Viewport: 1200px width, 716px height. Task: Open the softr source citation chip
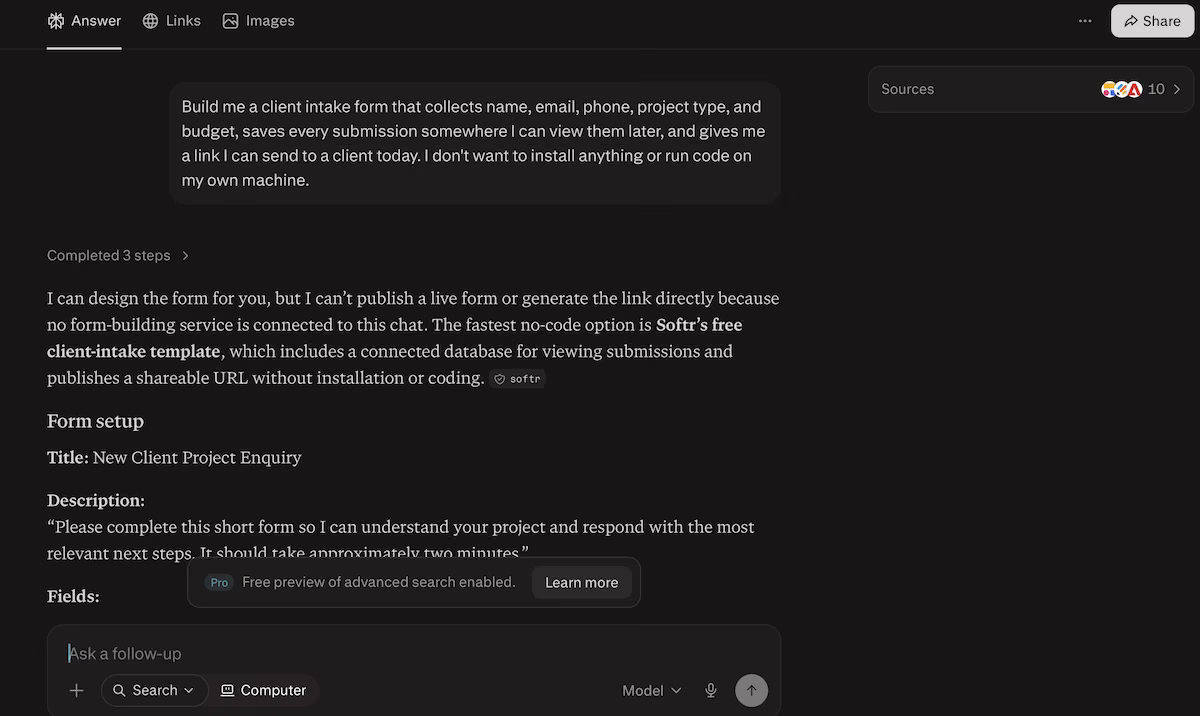[518, 379]
